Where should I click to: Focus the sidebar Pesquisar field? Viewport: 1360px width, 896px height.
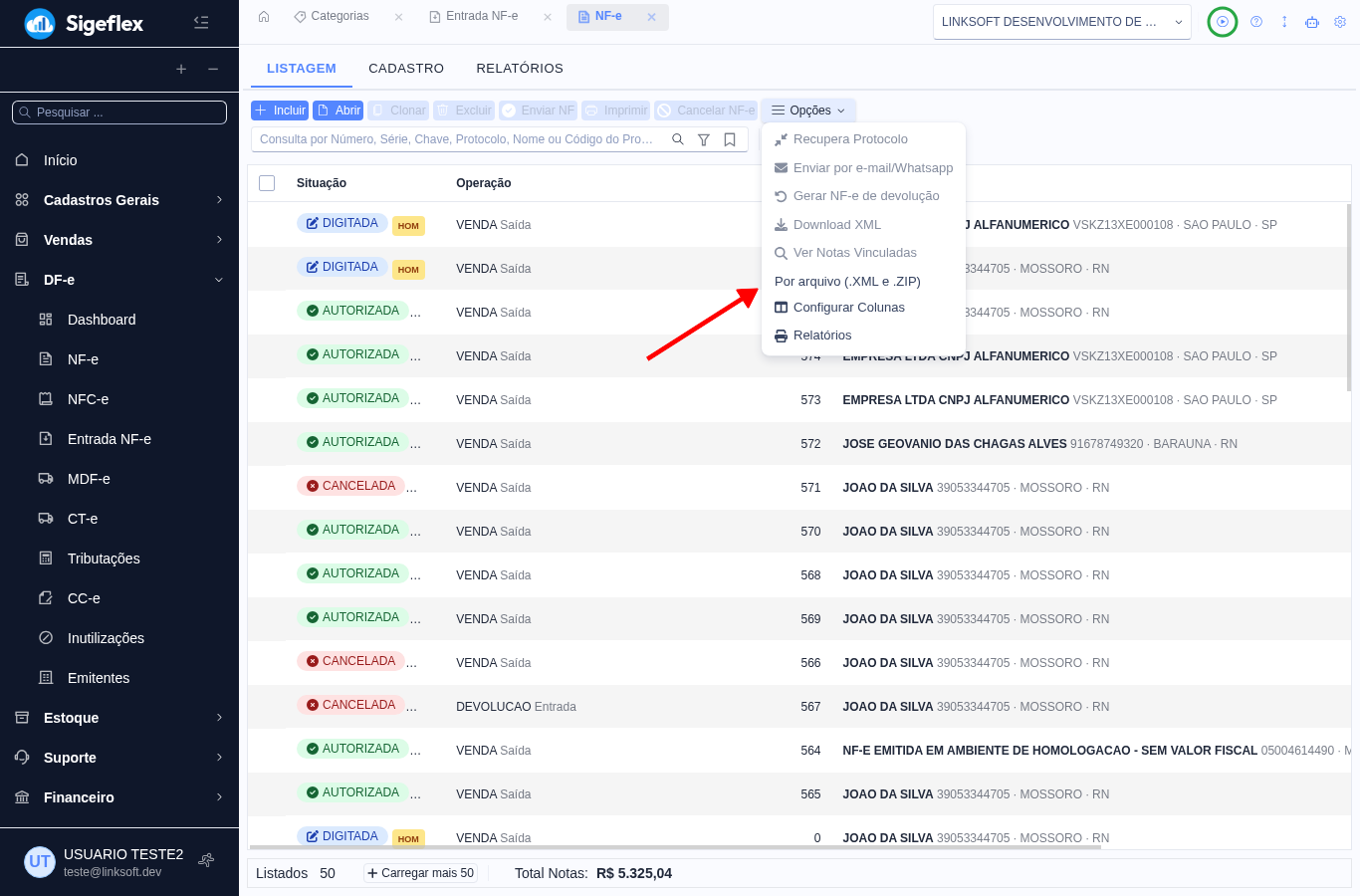(x=119, y=112)
